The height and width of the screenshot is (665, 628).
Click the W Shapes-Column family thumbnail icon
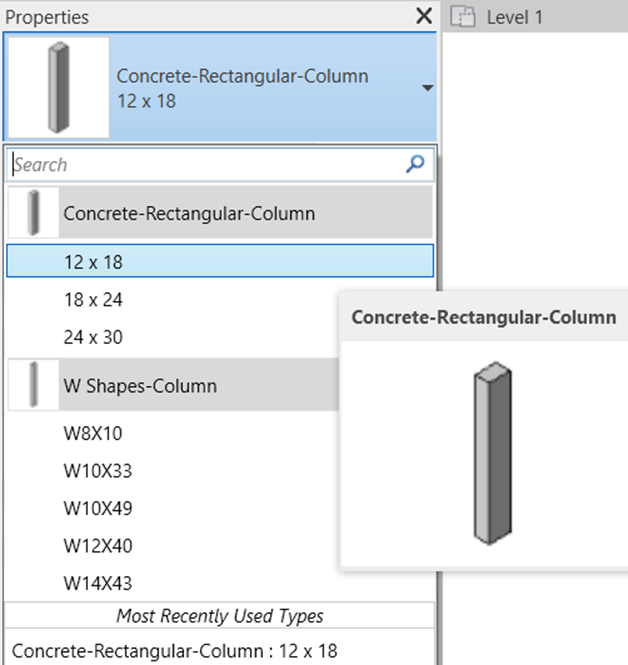[33, 385]
